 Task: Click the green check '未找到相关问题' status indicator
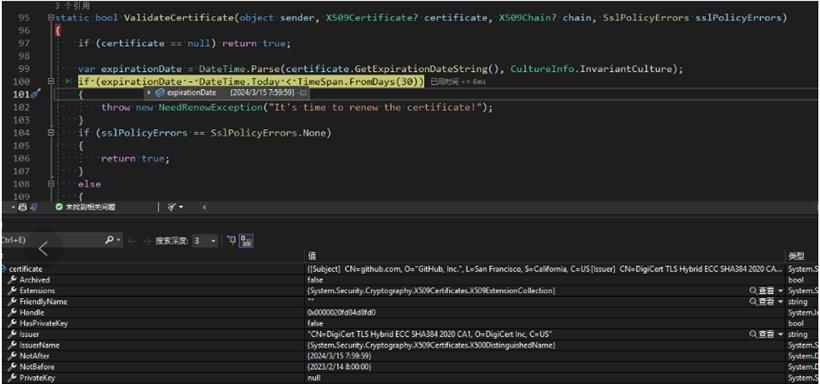coord(85,207)
